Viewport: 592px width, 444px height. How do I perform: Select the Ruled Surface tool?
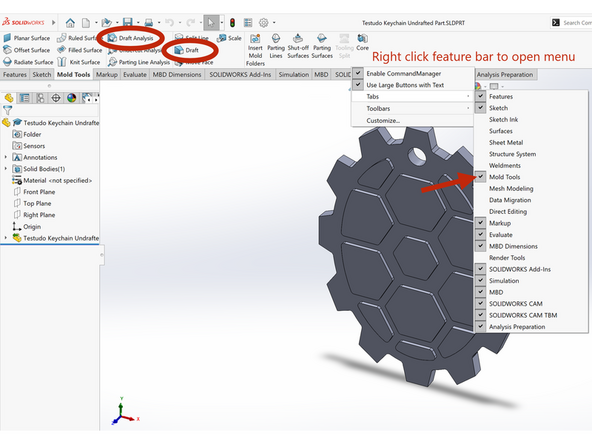point(79,38)
